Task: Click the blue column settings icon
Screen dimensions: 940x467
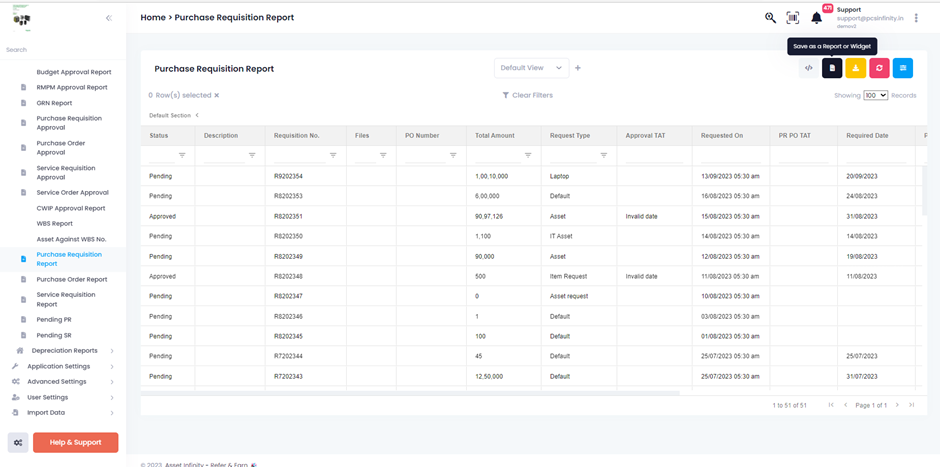Action: 902,68
